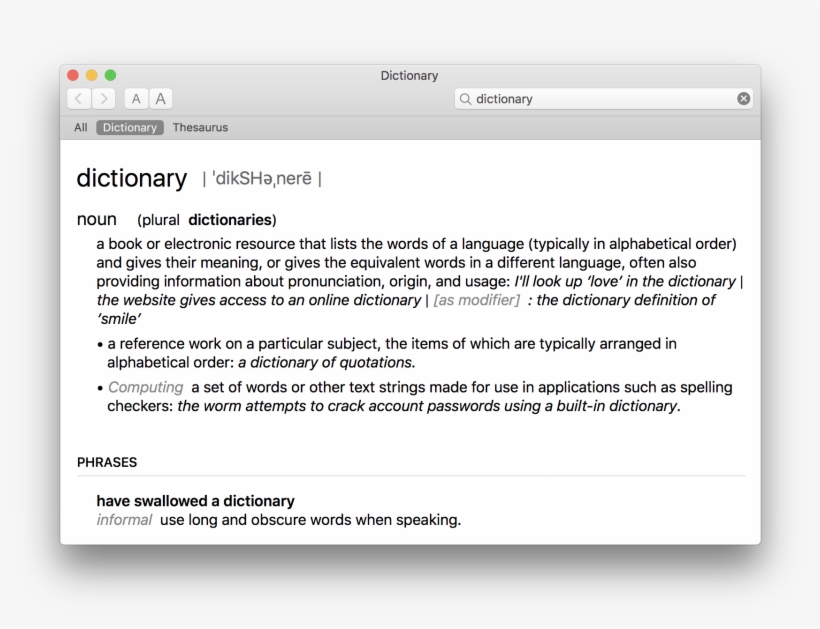
Task: Click the magnifying glass search icon
Action: click(x=466, y=99)
